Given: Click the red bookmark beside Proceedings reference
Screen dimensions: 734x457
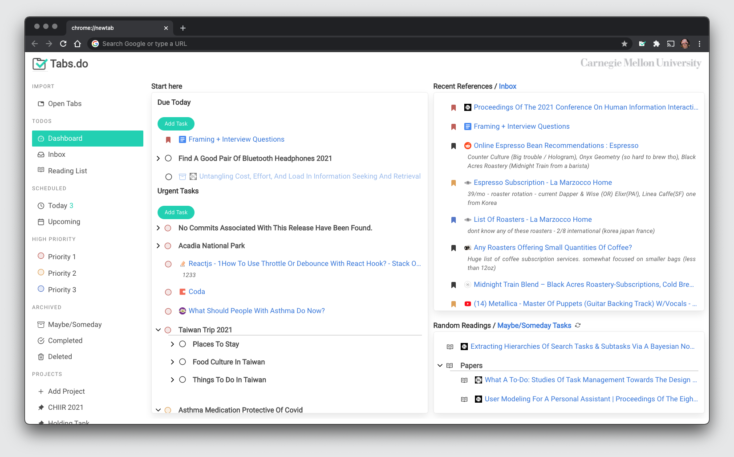Looking at the screenshot, I should coord(453,107).
